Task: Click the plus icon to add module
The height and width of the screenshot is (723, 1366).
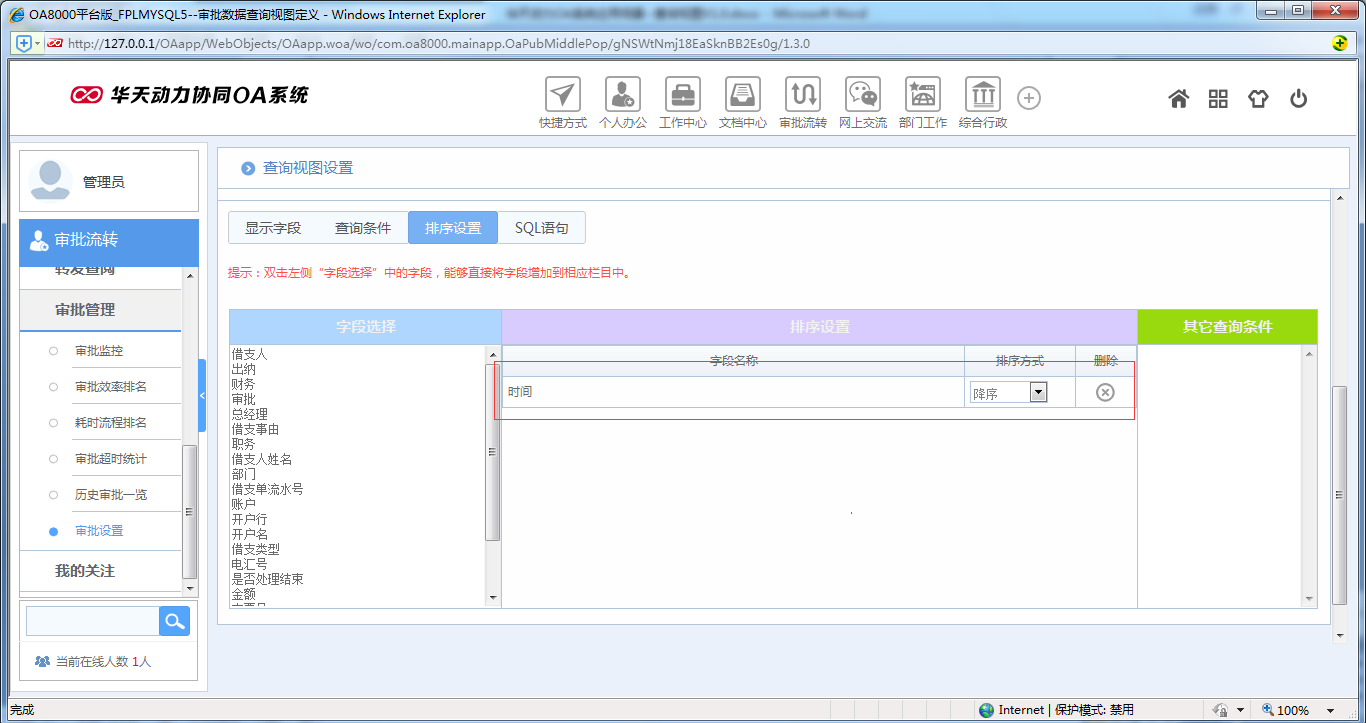Action: pos(1029,98)
